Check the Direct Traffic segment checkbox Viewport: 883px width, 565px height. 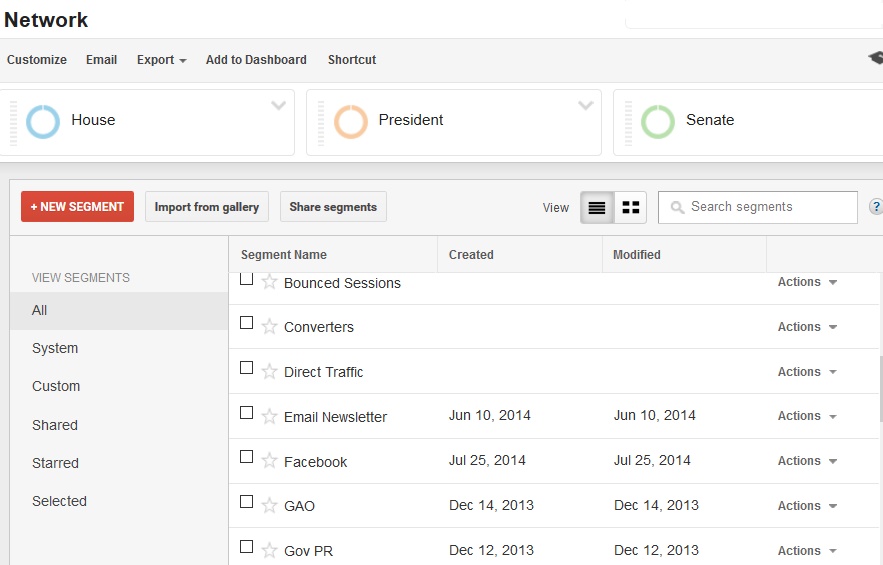[247, 368]
